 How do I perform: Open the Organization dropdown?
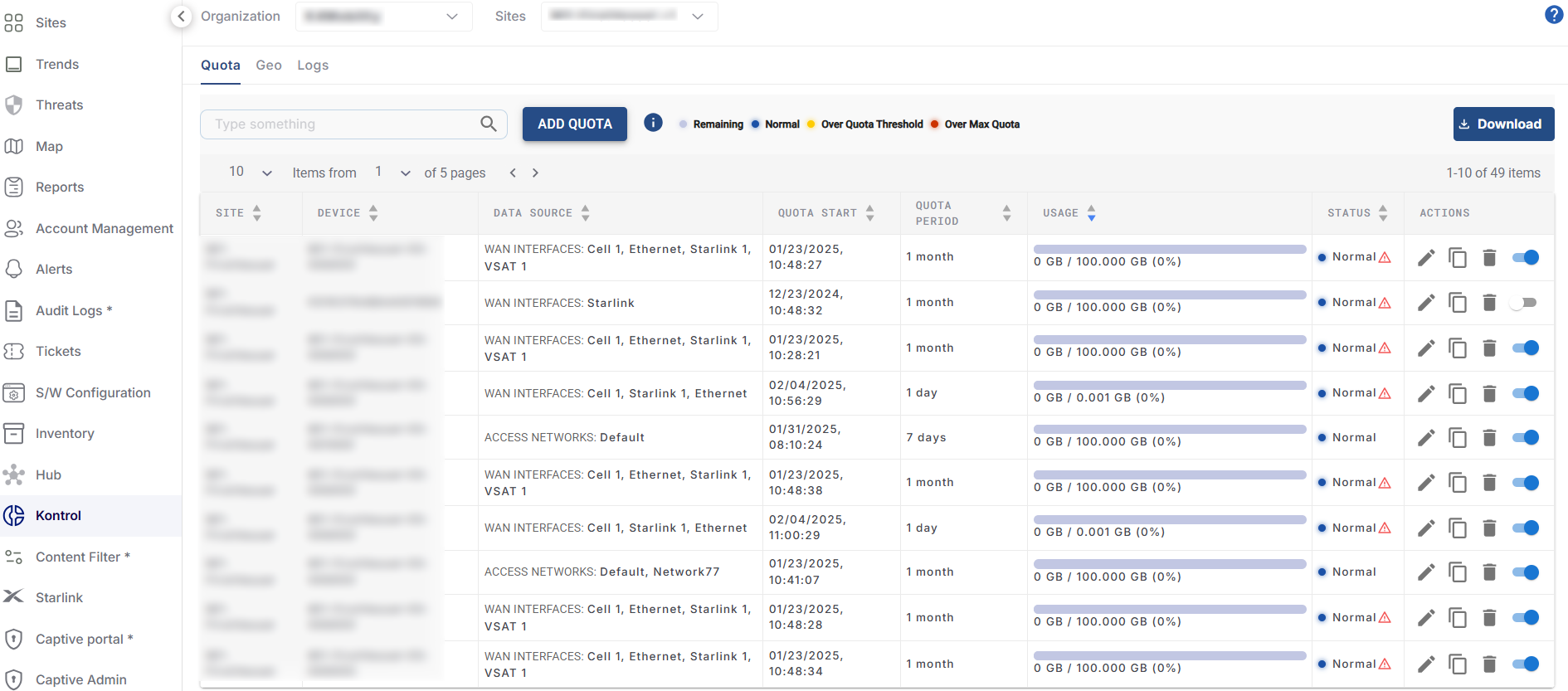click(x=383, y=17)
